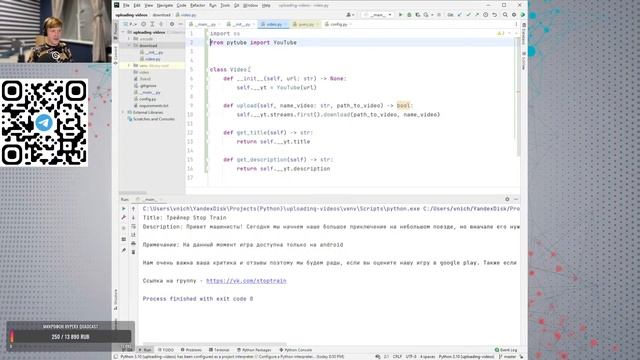
Task: Collapse the uploading-videos root folder
Action: pos(124,32)
